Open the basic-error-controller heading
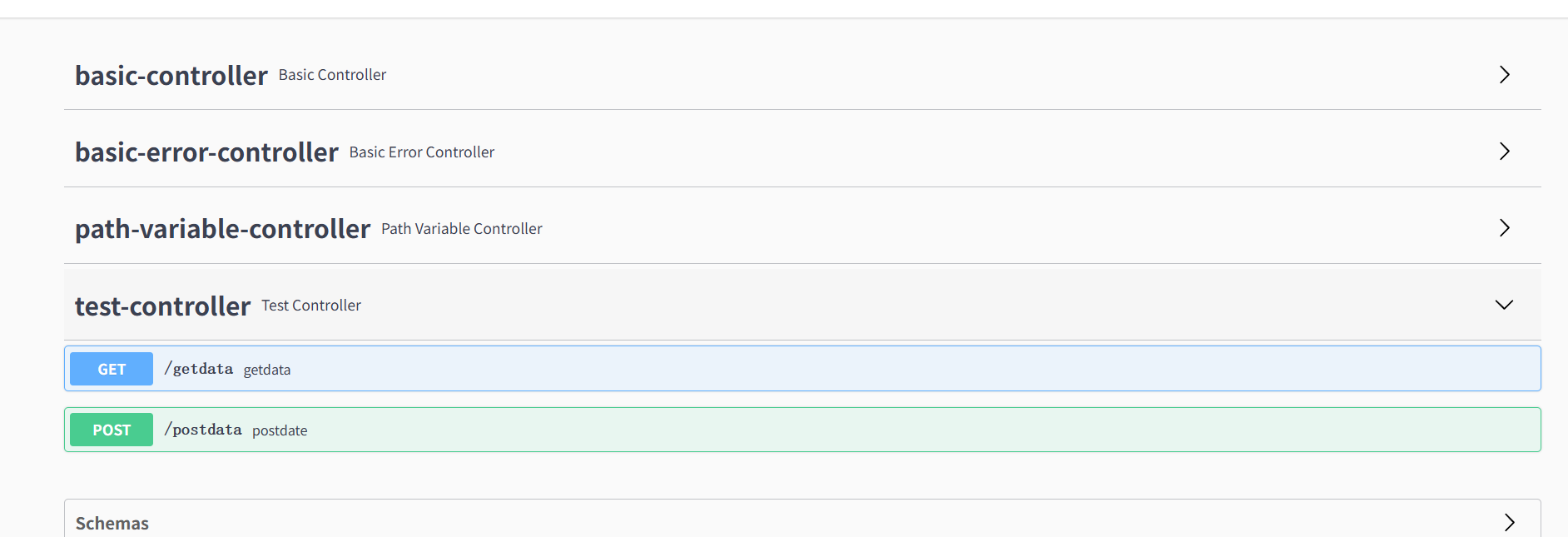Screen dimensions: 1568x537 coord(206,152)
